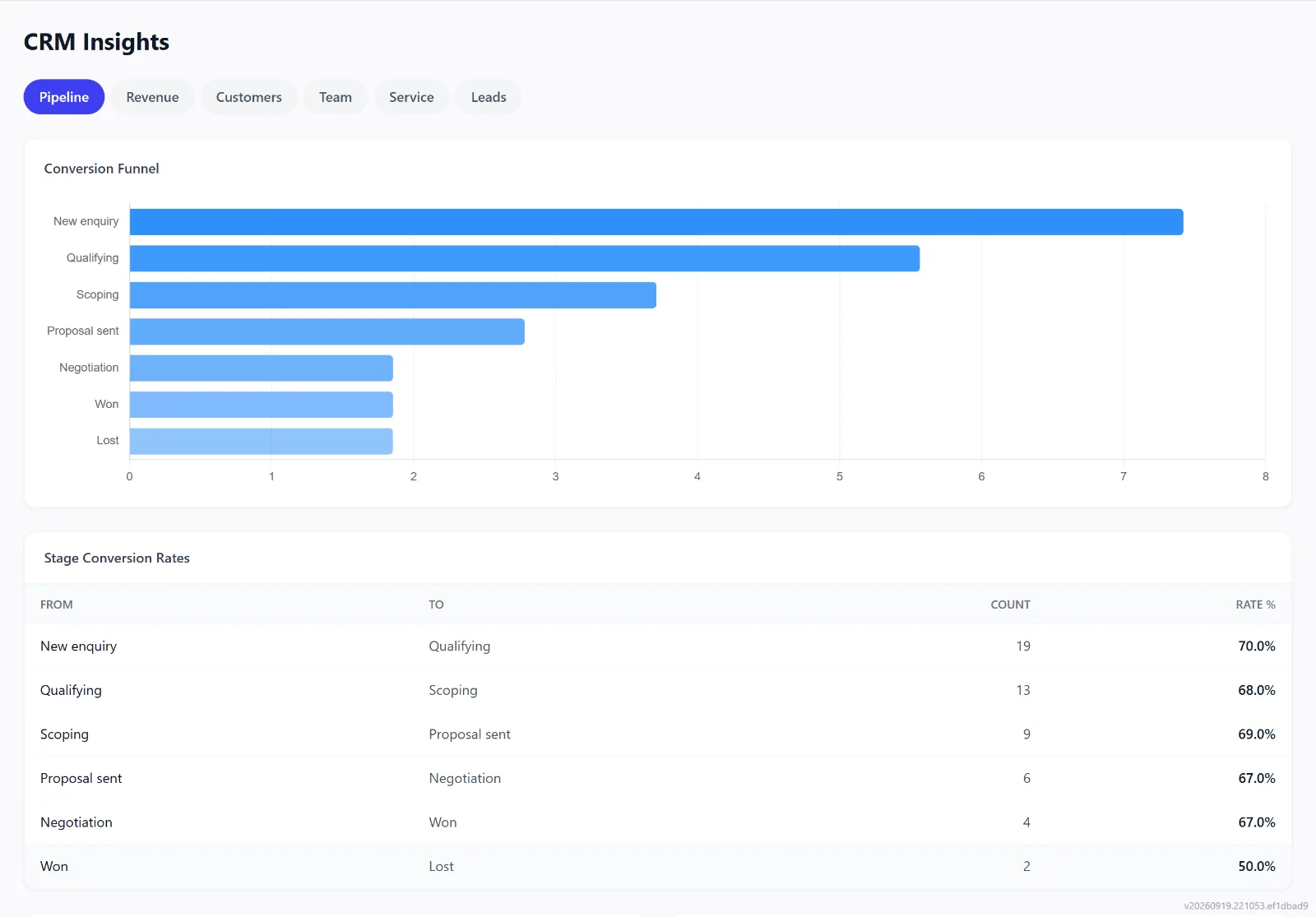Click Lost in the TO column

pos(441,866)
